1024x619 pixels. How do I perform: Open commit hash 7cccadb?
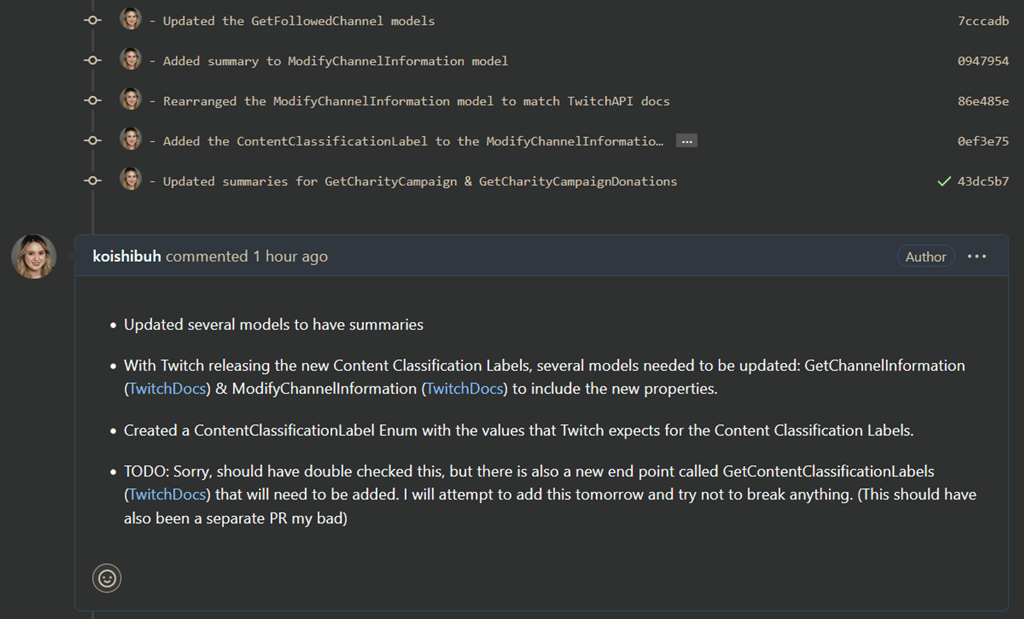(983, 21)
